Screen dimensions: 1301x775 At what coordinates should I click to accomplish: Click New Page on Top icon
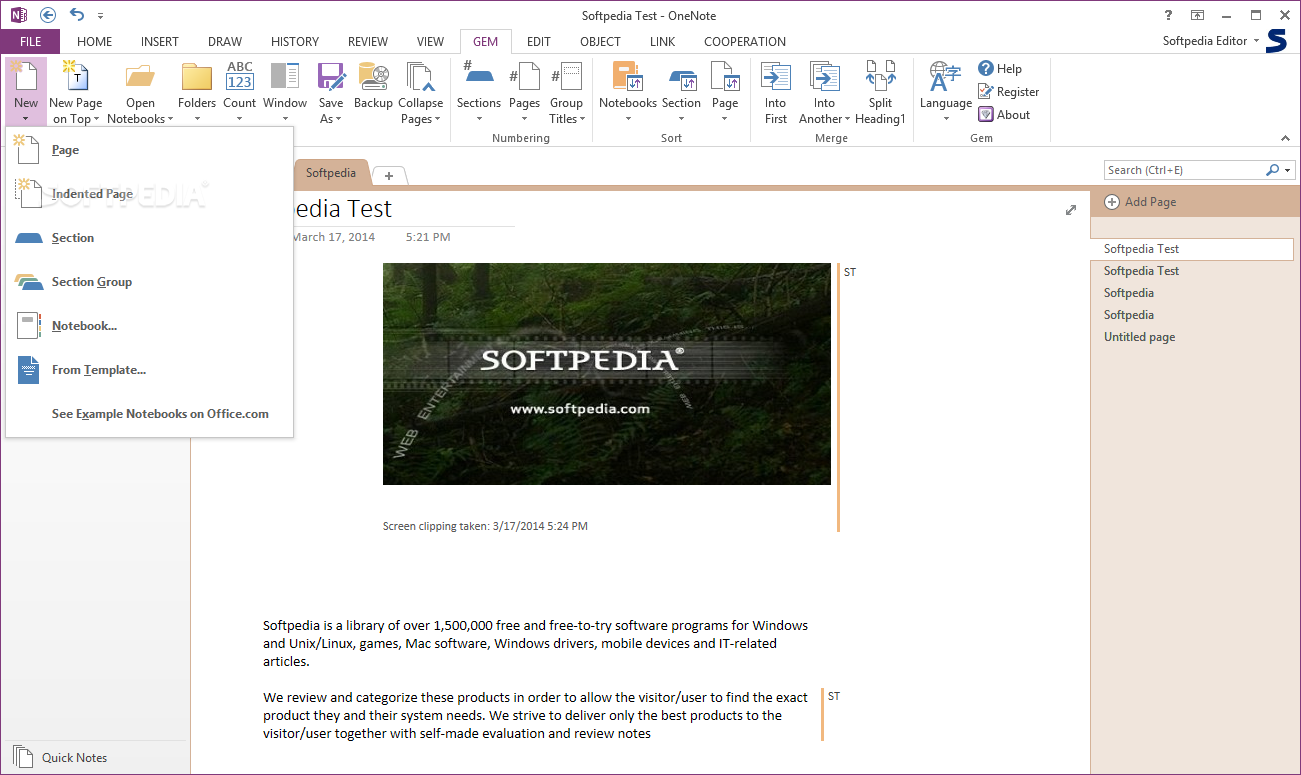pos(76,77)
